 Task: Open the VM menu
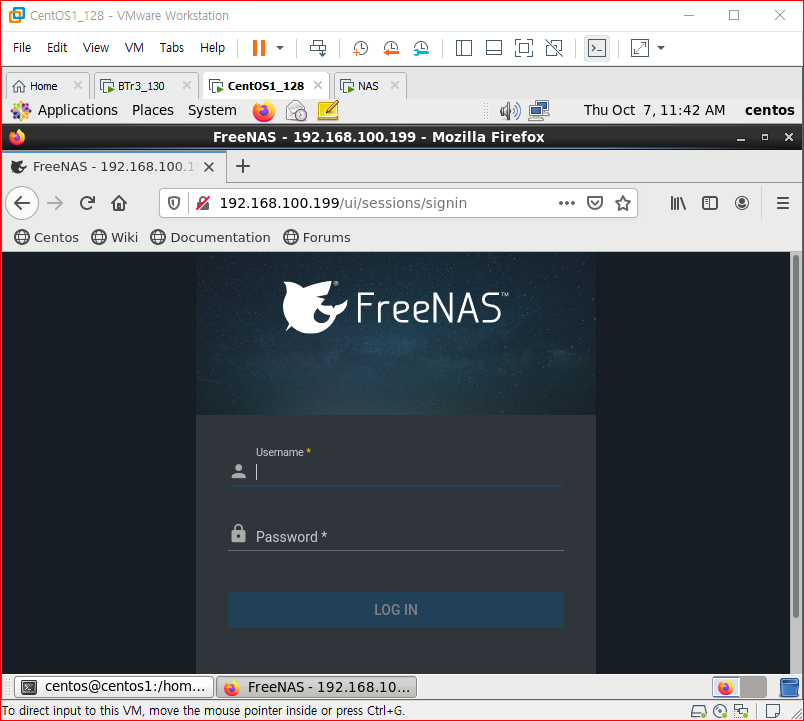pyautogui.click(x=134, y=48)
